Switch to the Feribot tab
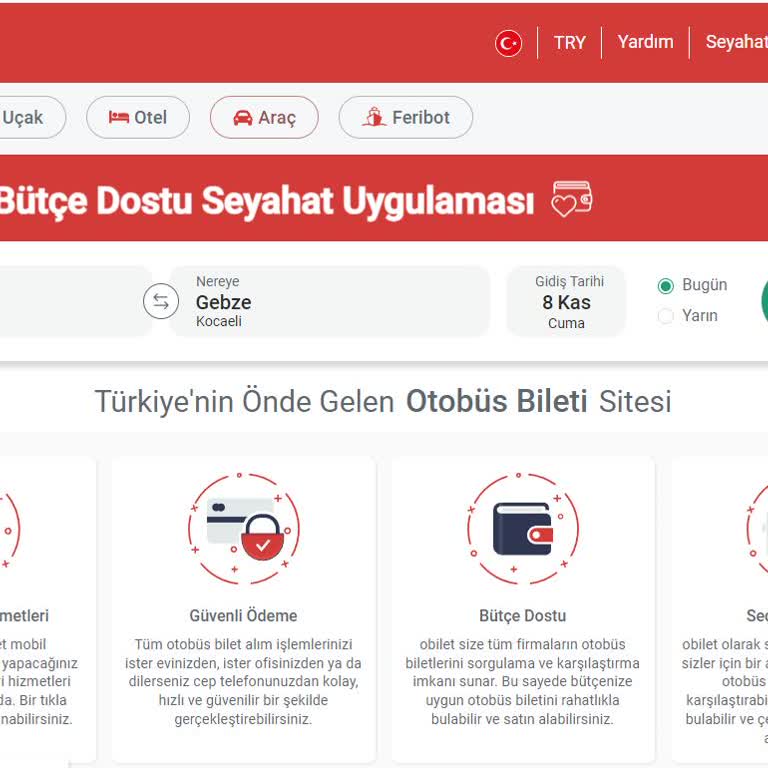Viewport: 768px width, 768px height. pyautogui.click(x=406, y=118)
